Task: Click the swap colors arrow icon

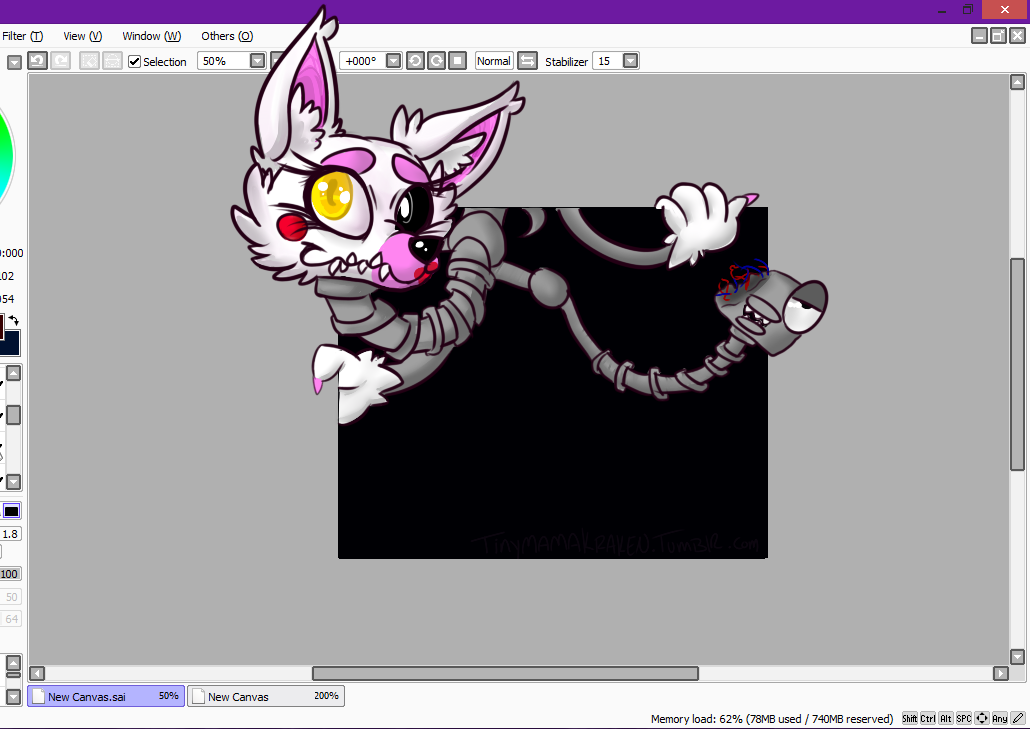Action: click(14, 321)
